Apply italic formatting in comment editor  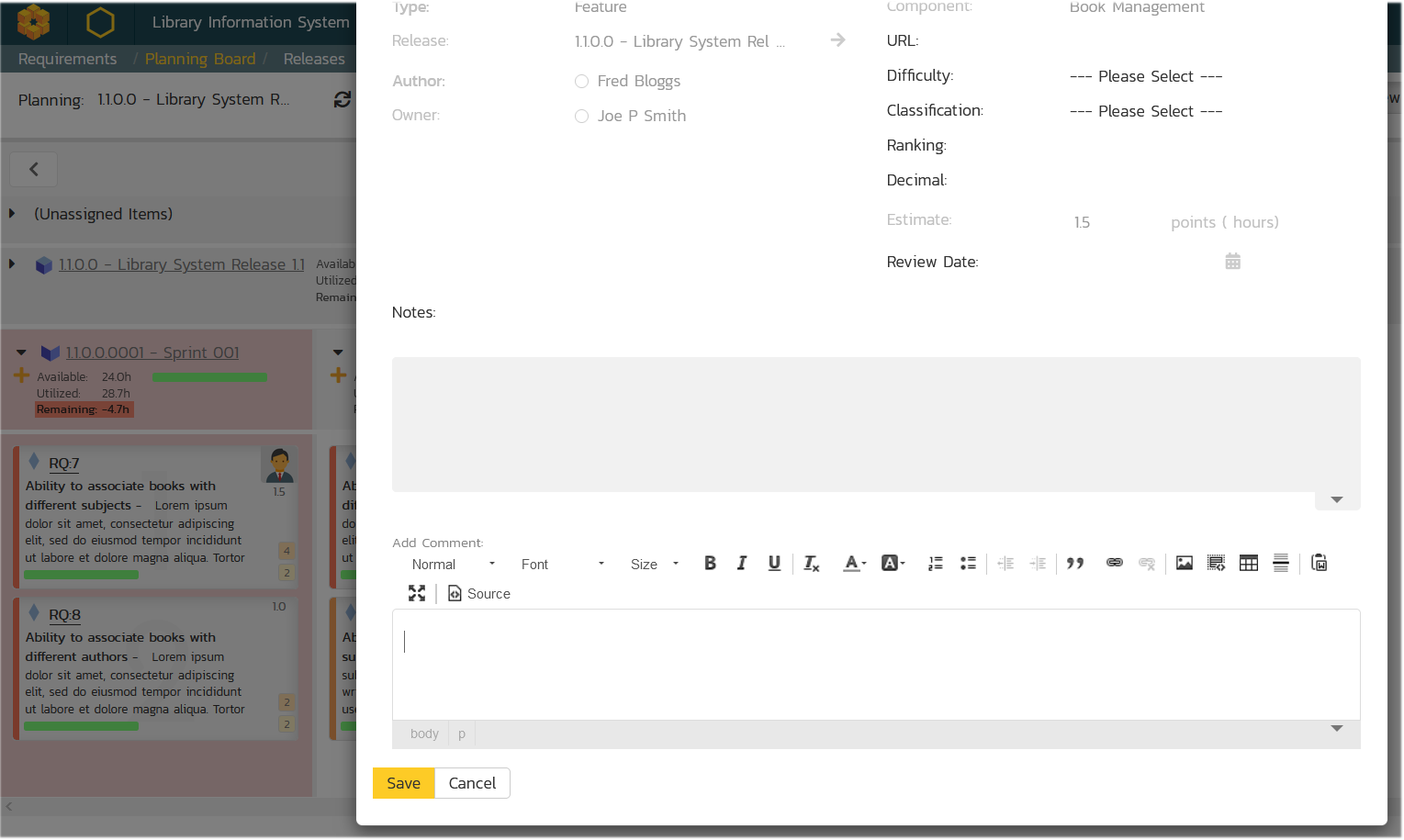pyautogui.click(x=742, y=564)
